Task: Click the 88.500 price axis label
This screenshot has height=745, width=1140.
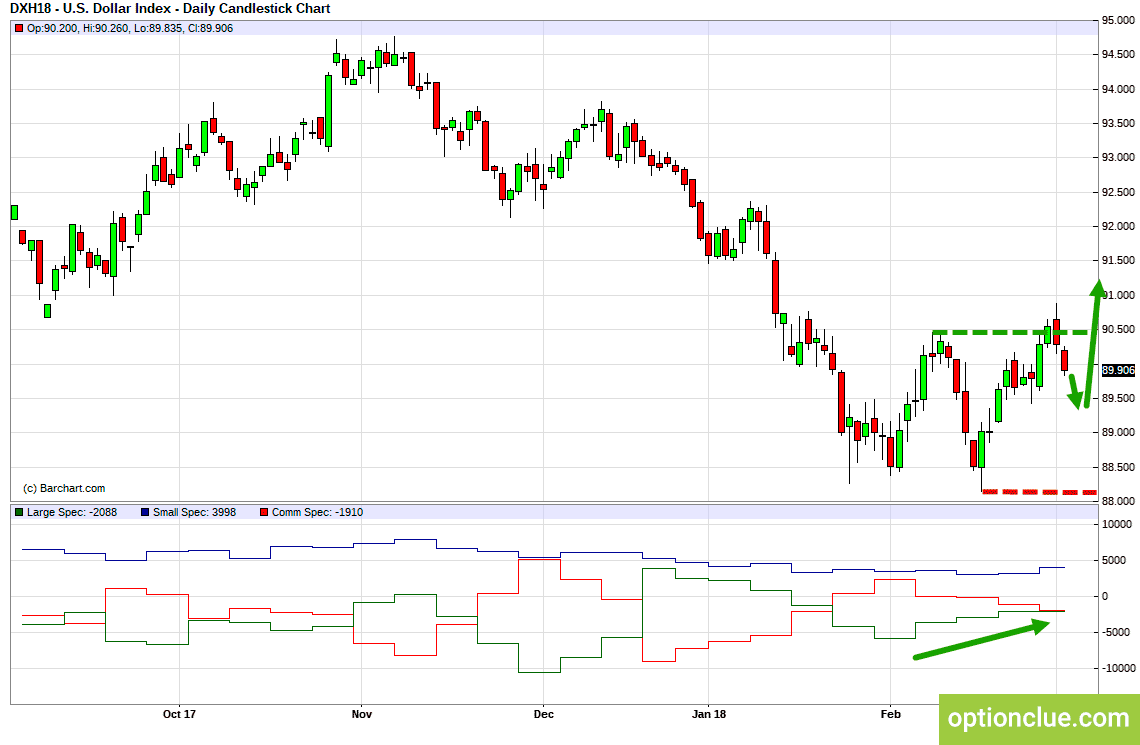Action: click(1119, 467)
